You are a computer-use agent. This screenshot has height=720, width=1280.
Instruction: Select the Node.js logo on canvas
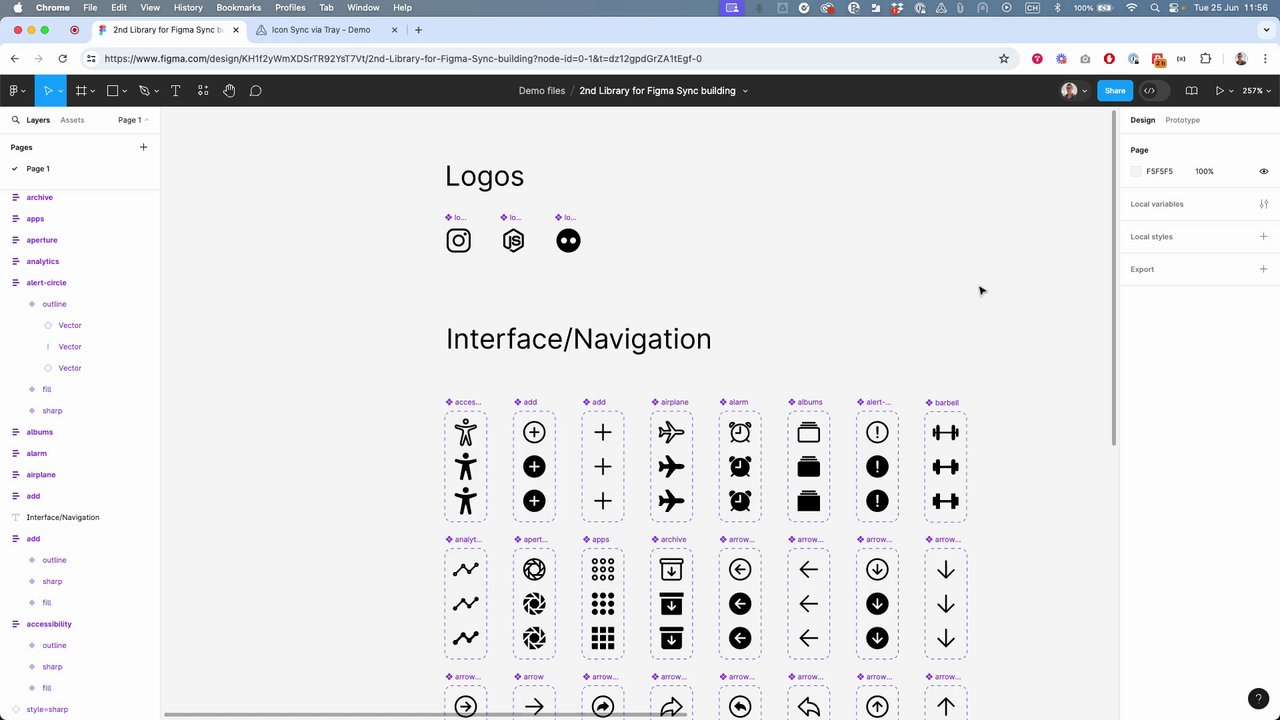[513, 241]
